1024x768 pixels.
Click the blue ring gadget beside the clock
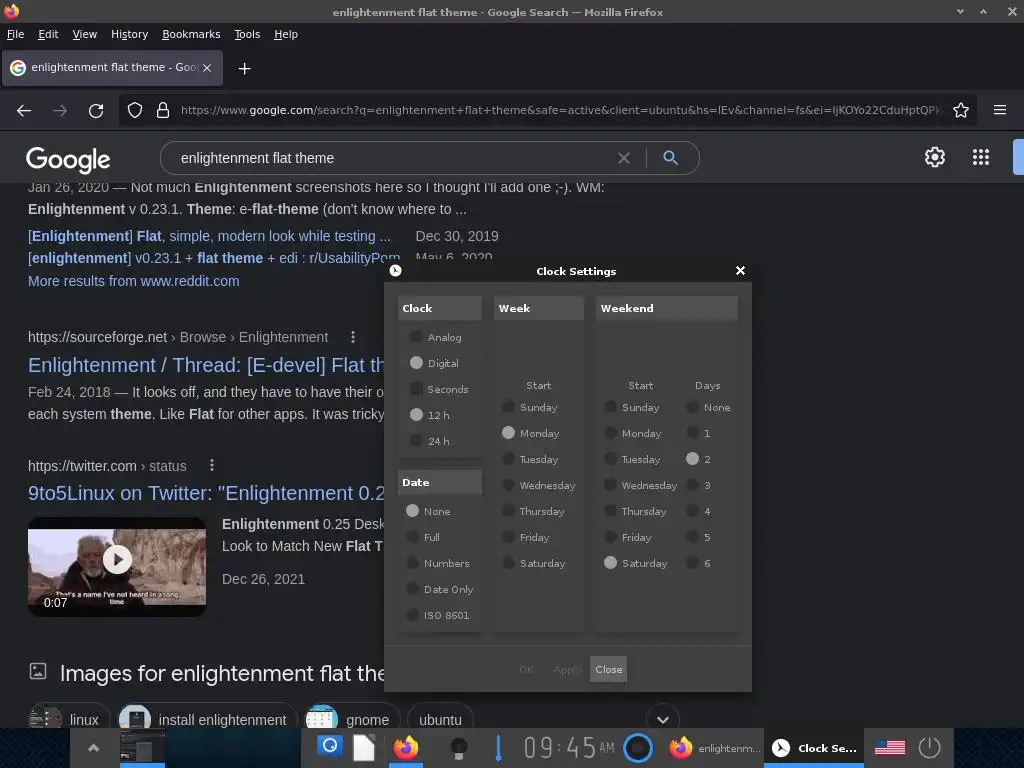tap(637, 748)
